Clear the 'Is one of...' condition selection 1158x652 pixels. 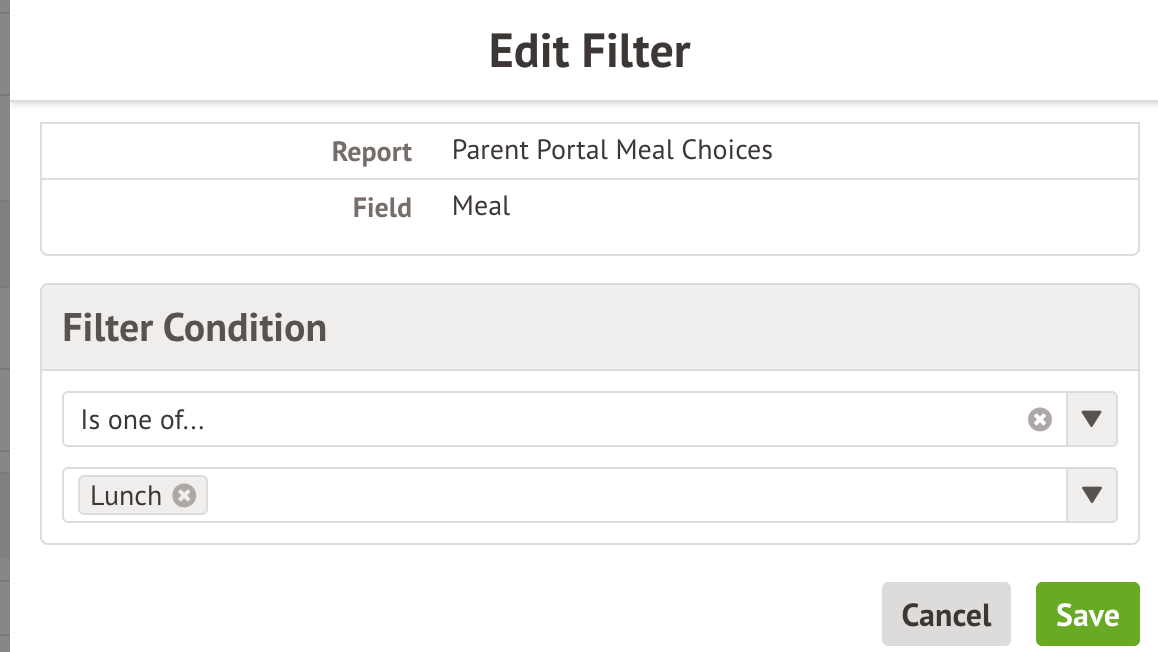[1040, 420]
